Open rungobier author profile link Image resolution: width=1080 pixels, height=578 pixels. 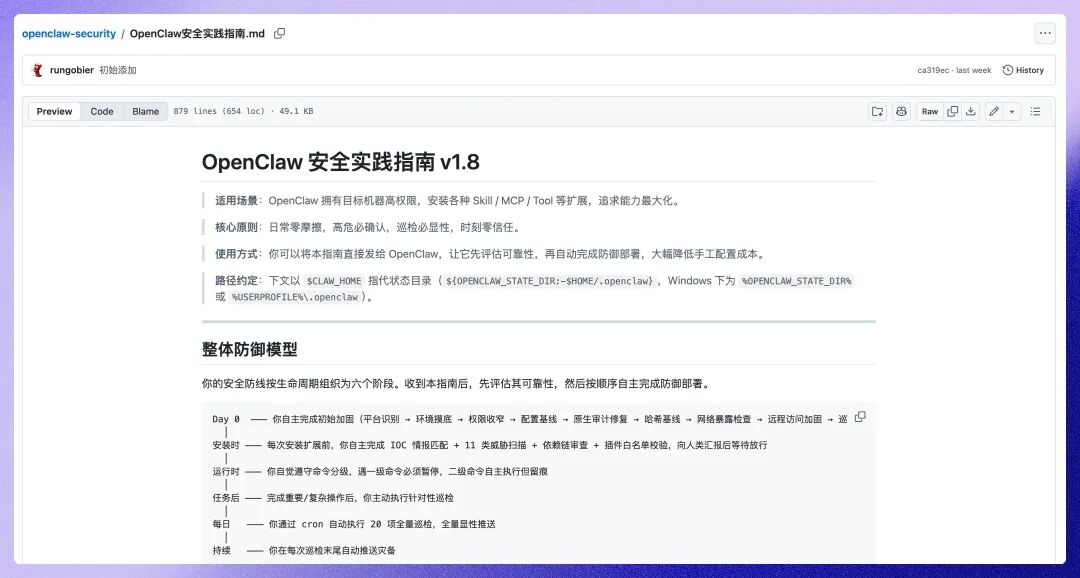[x=72, y=70]
